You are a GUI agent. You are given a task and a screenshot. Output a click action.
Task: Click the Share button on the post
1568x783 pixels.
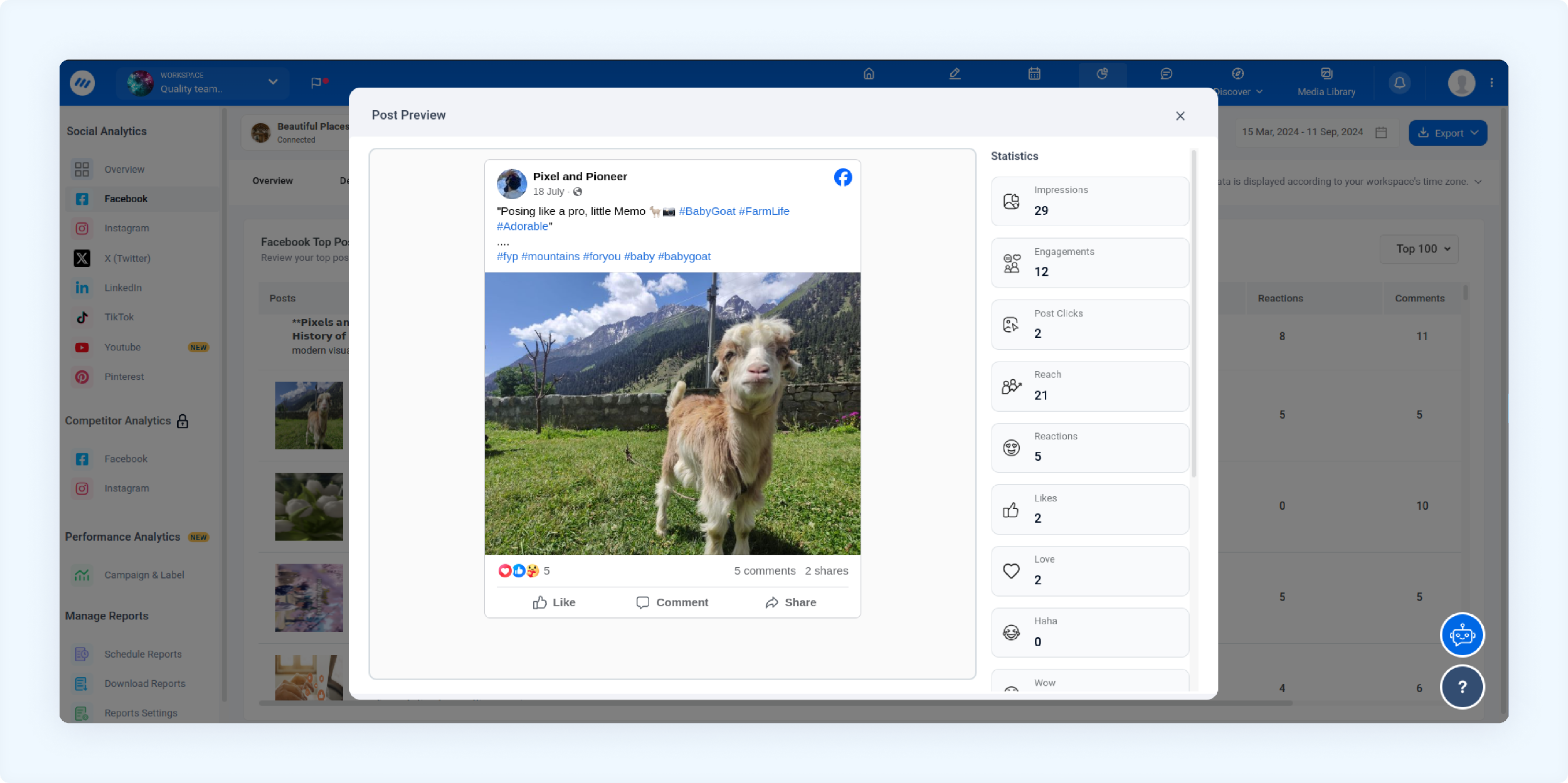(x=790, y=602)
